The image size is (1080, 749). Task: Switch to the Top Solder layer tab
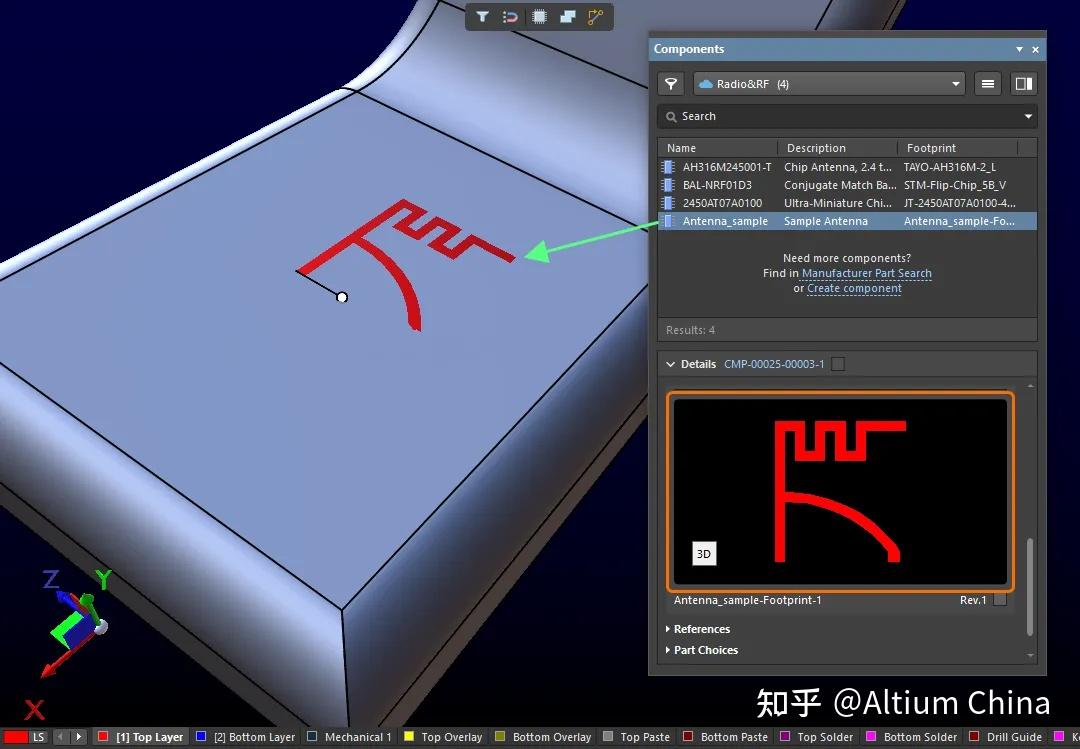pos(816,737)
